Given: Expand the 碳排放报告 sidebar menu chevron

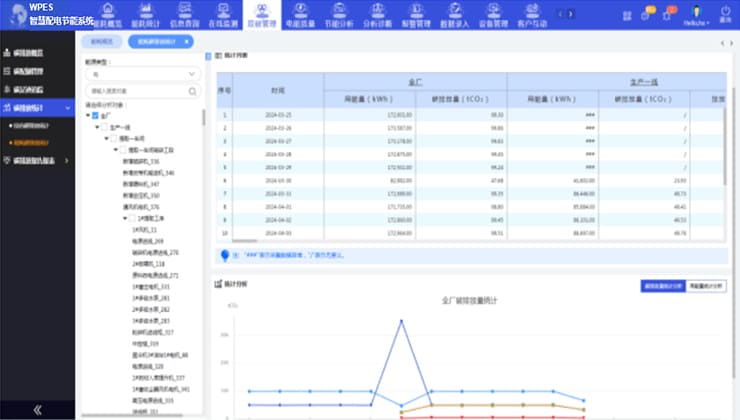Looking at the screenshot, I should 68,160.
